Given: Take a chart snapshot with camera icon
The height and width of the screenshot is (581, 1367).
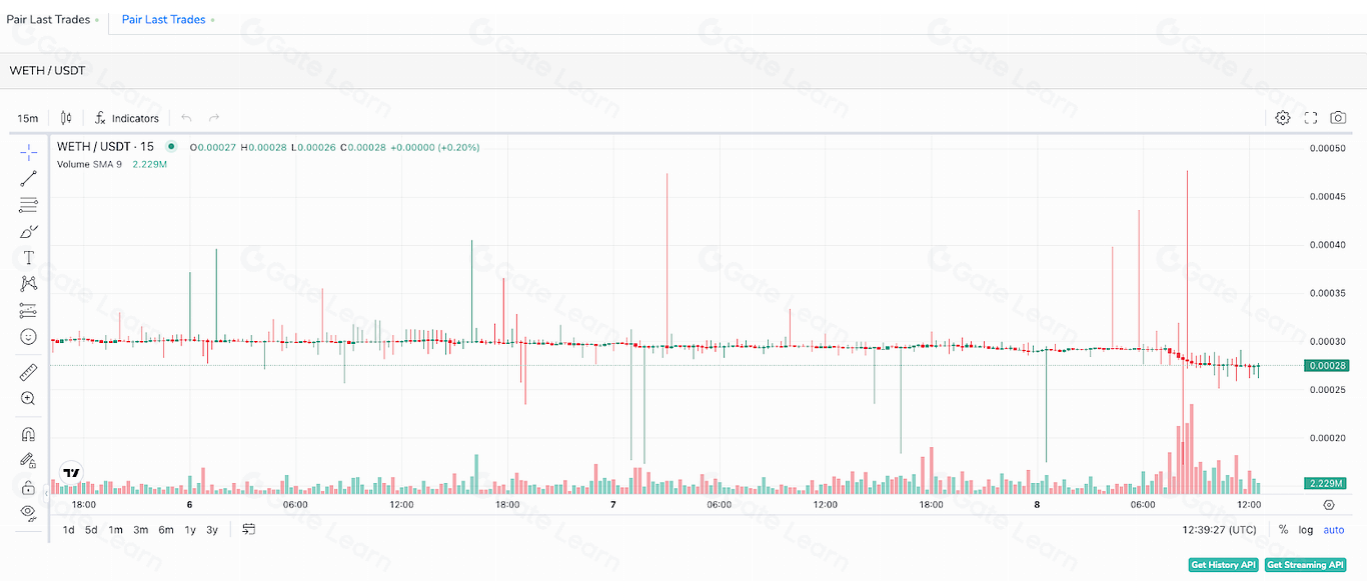Looking at the screenshot, I should [x=1338, y=118].
